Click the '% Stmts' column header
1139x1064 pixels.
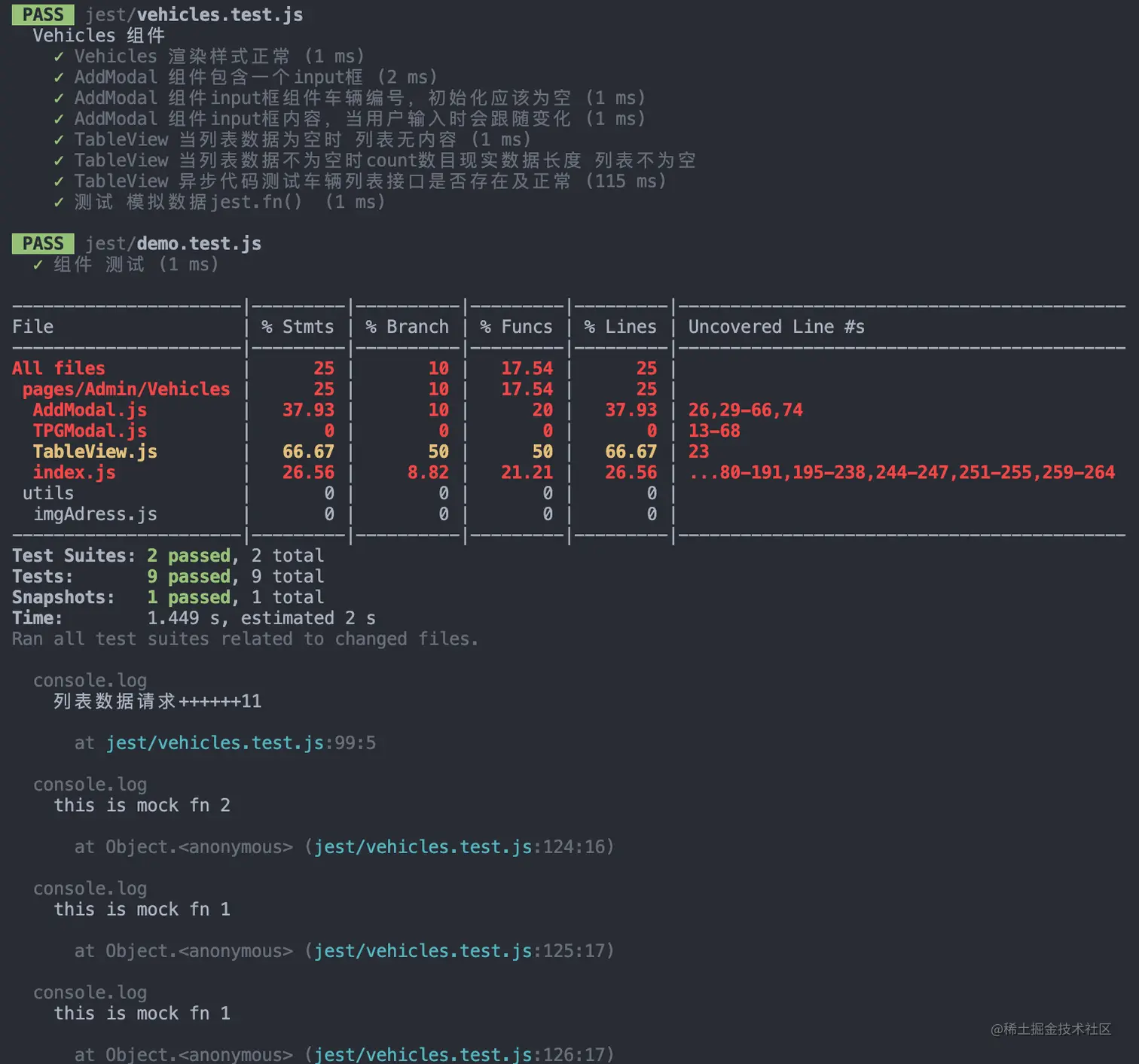click(298, 327)
